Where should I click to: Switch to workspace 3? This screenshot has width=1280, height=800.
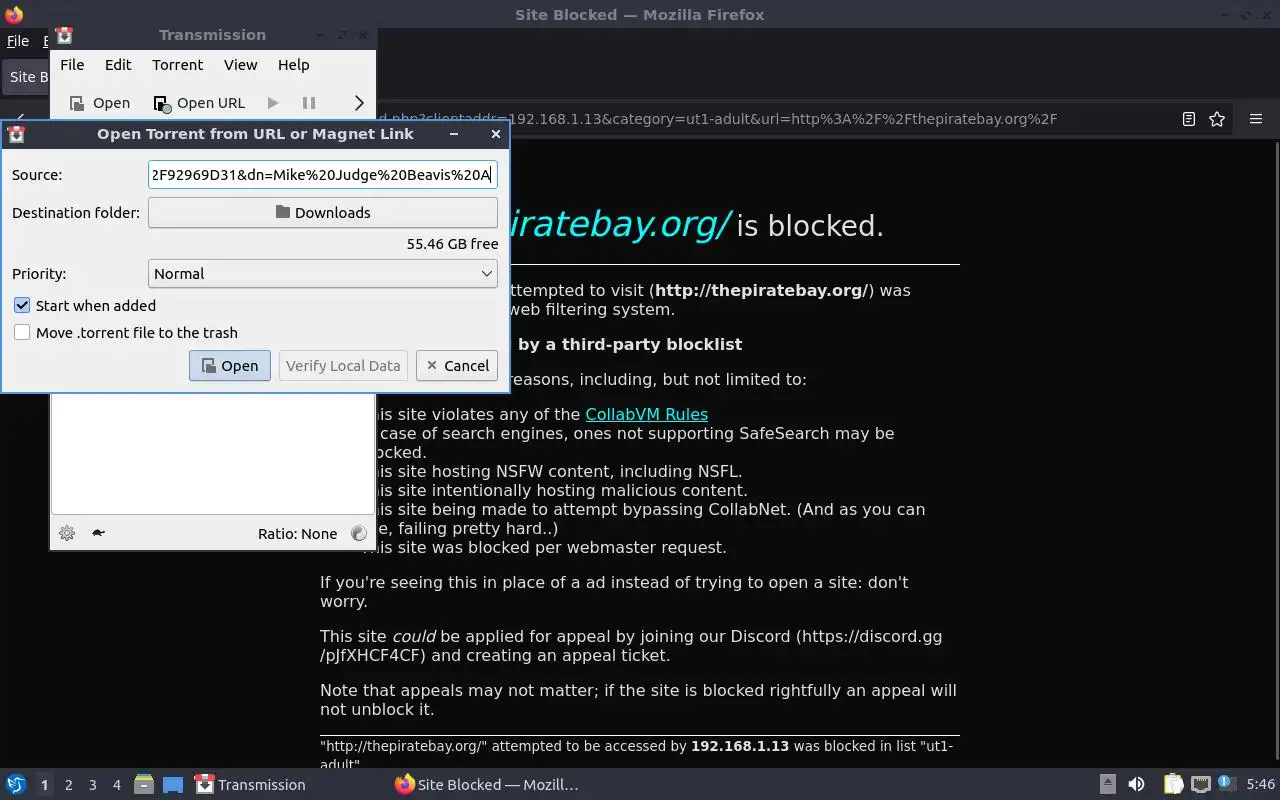click(x=93, y=785)
